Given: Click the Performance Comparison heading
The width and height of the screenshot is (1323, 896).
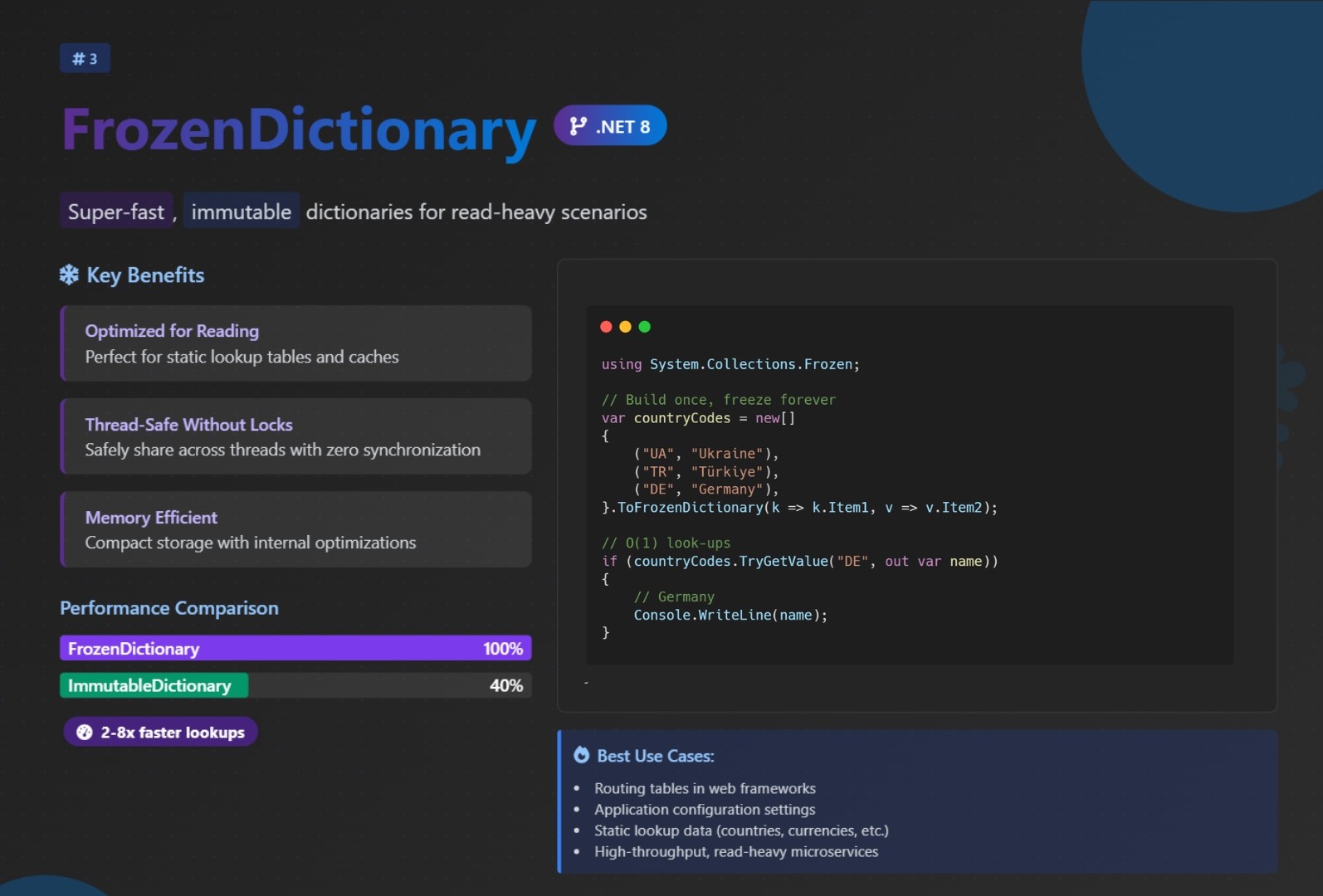Looking at the screenshot, I should coord(169,608).
